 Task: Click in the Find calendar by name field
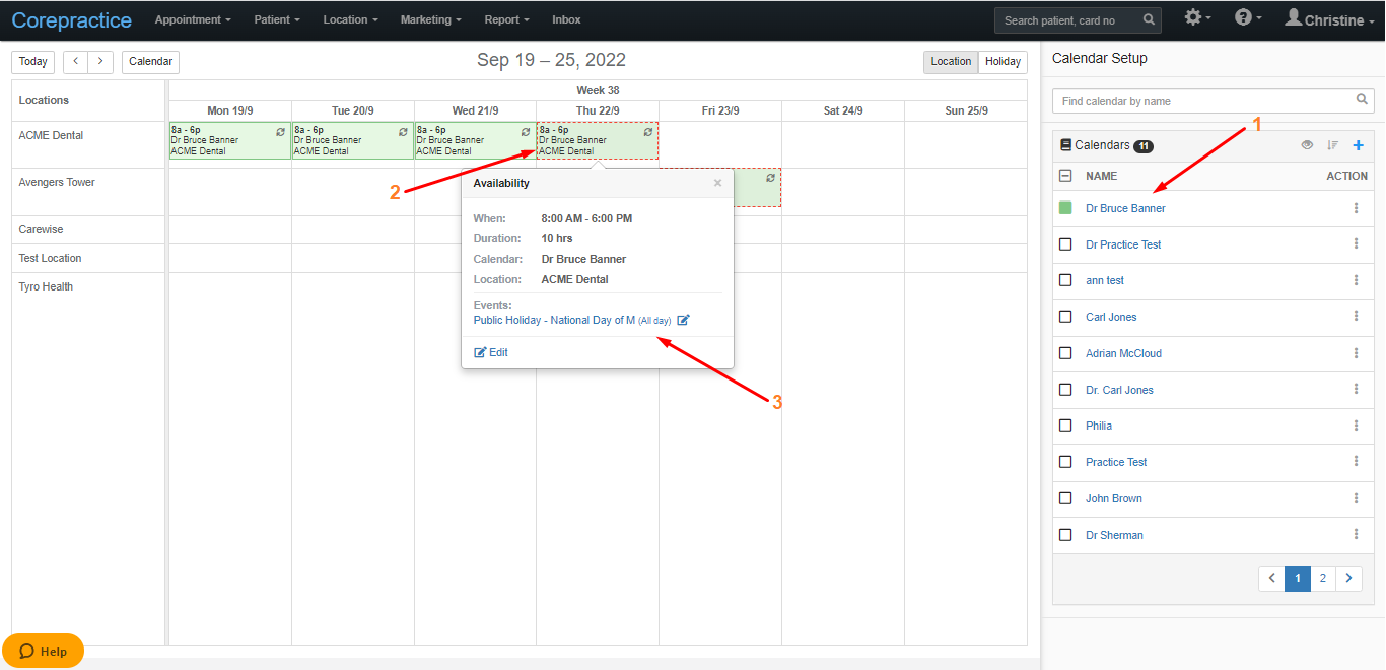pyautogui.click(x=1204, y=101)
